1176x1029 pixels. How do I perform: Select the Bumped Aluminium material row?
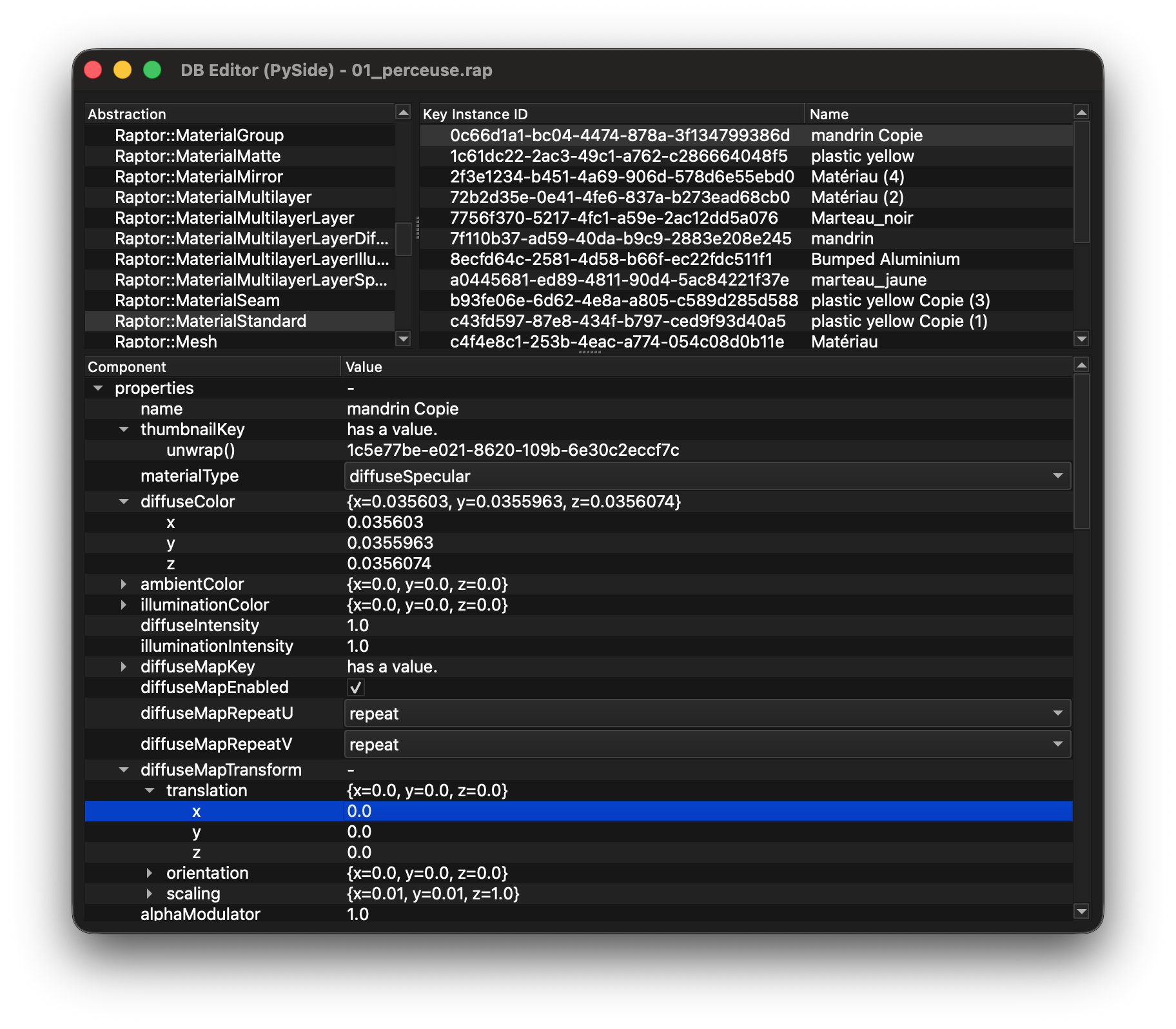coord(885,259)
